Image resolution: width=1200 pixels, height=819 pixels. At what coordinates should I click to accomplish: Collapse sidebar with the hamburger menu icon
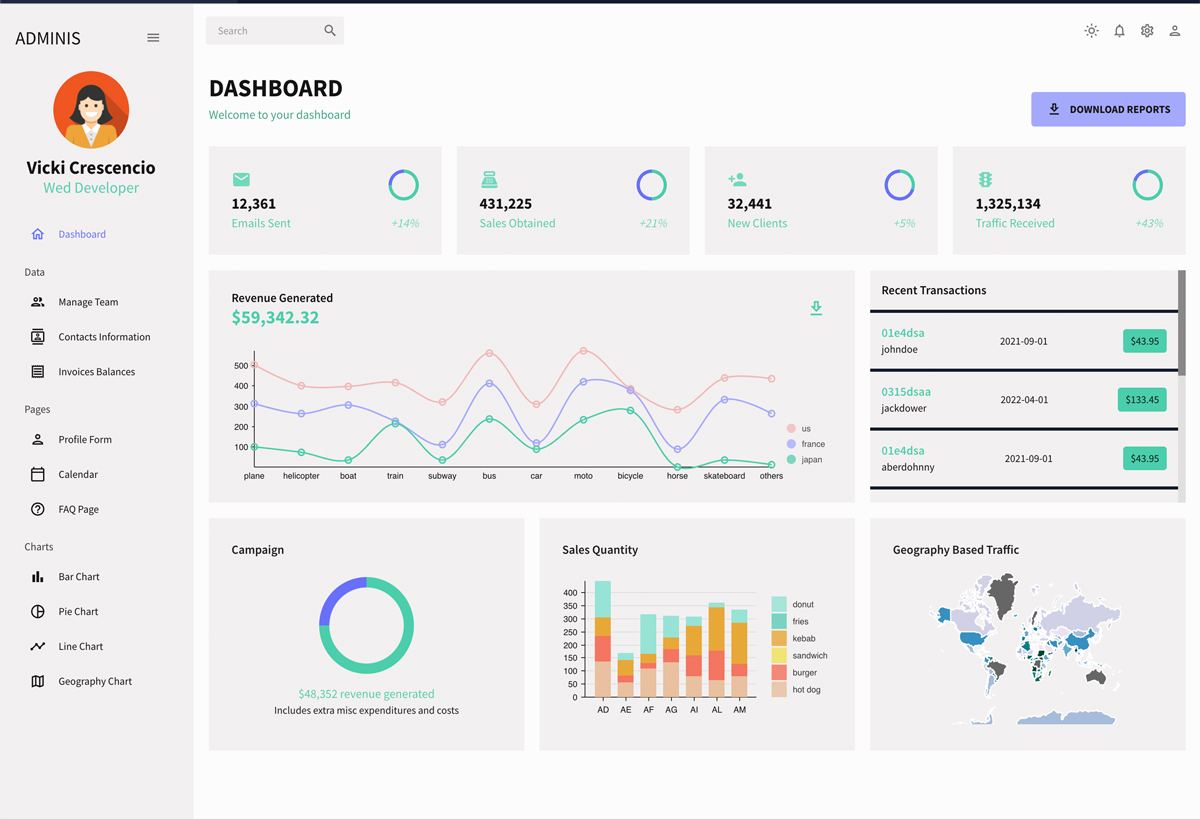tap(153, 38)
